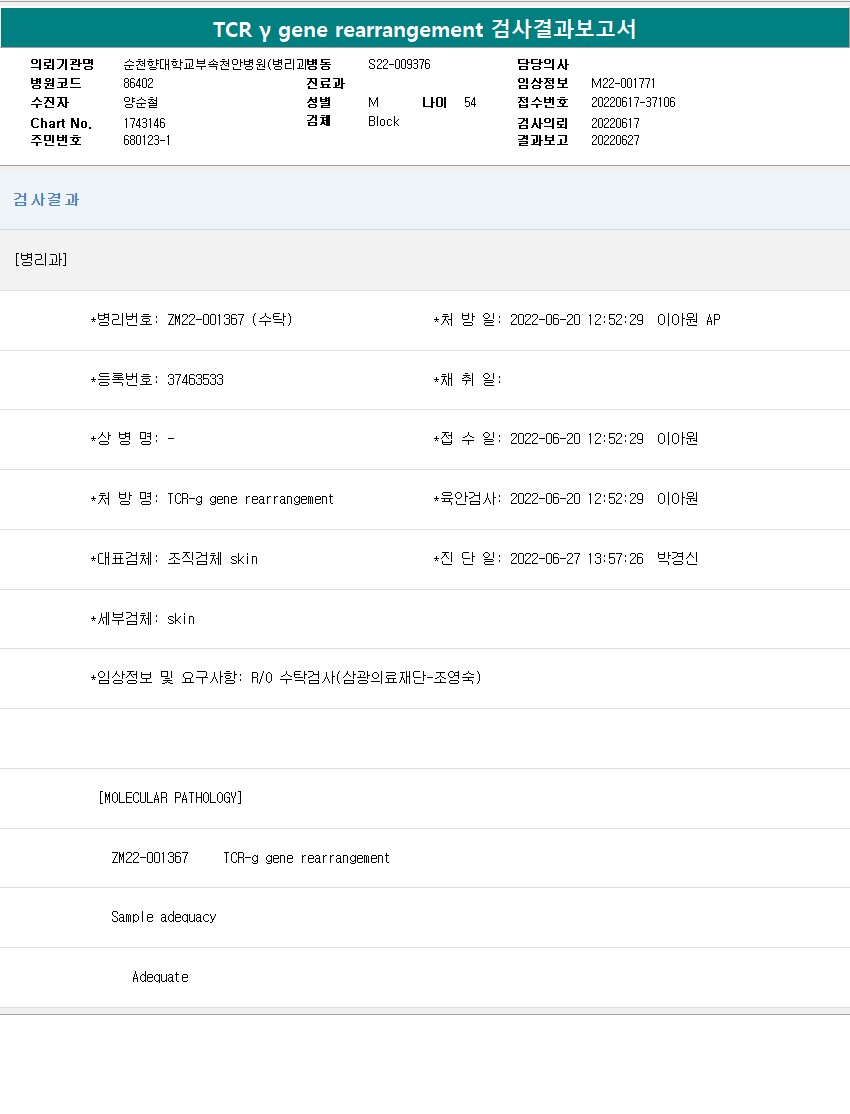850x1114 pixels.
Task: Click specimen value Block
Action: 383,121
